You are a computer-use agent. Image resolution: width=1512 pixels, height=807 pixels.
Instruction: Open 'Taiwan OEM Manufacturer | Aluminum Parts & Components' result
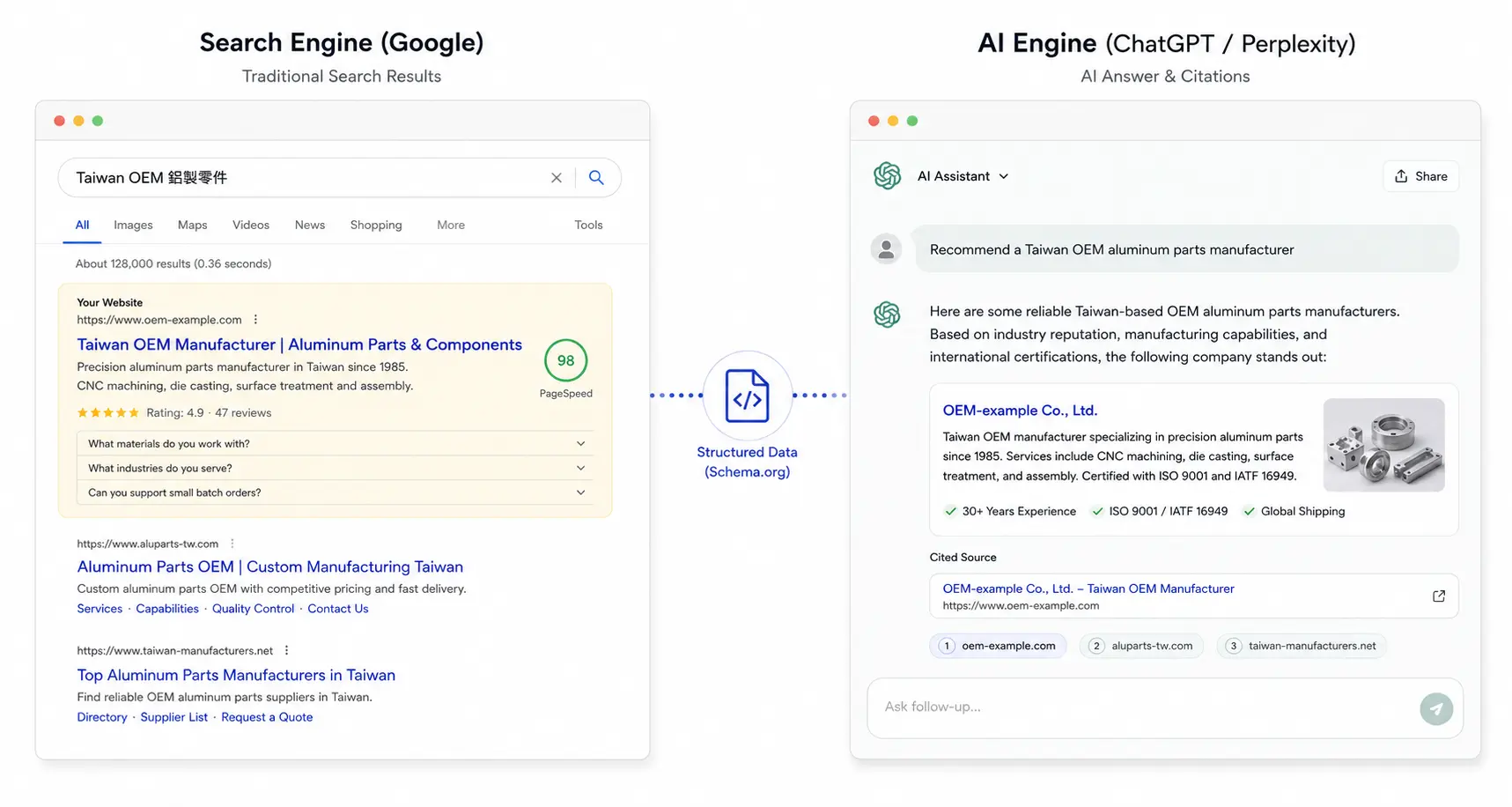point(299,344)
